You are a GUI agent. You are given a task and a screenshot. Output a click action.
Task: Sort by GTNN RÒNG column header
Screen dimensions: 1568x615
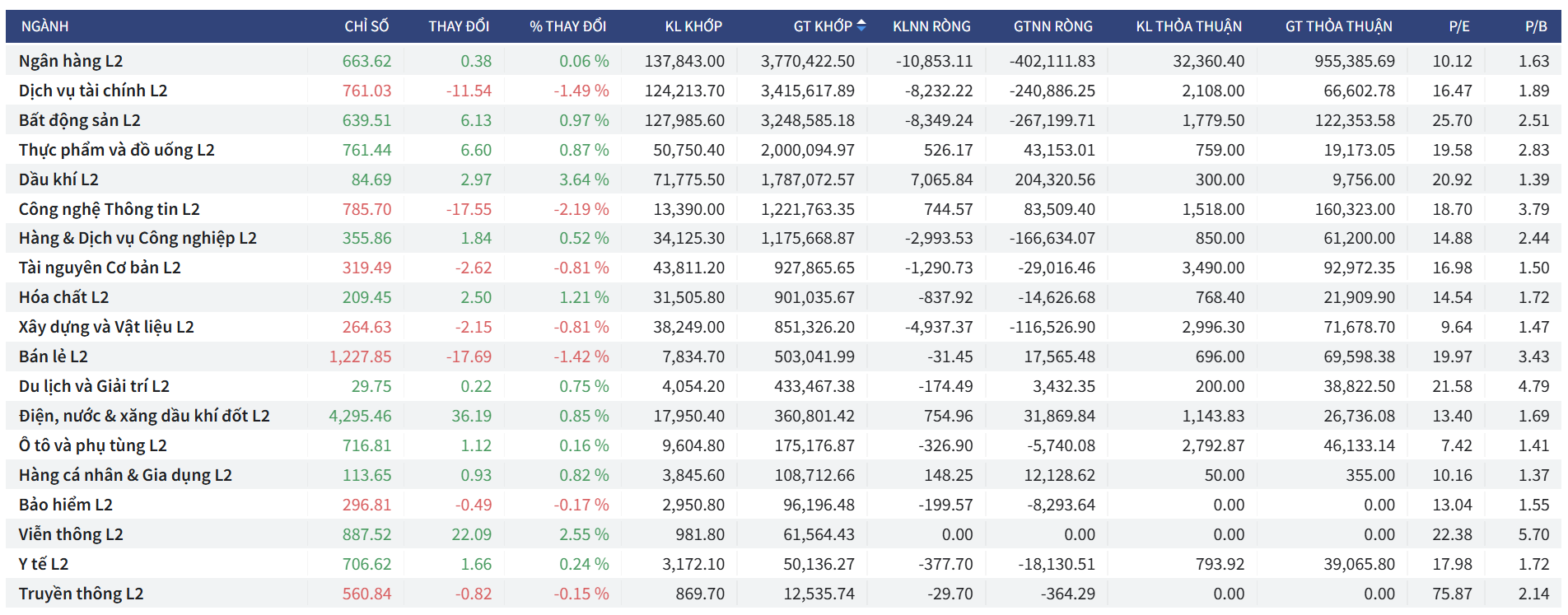1052,26
